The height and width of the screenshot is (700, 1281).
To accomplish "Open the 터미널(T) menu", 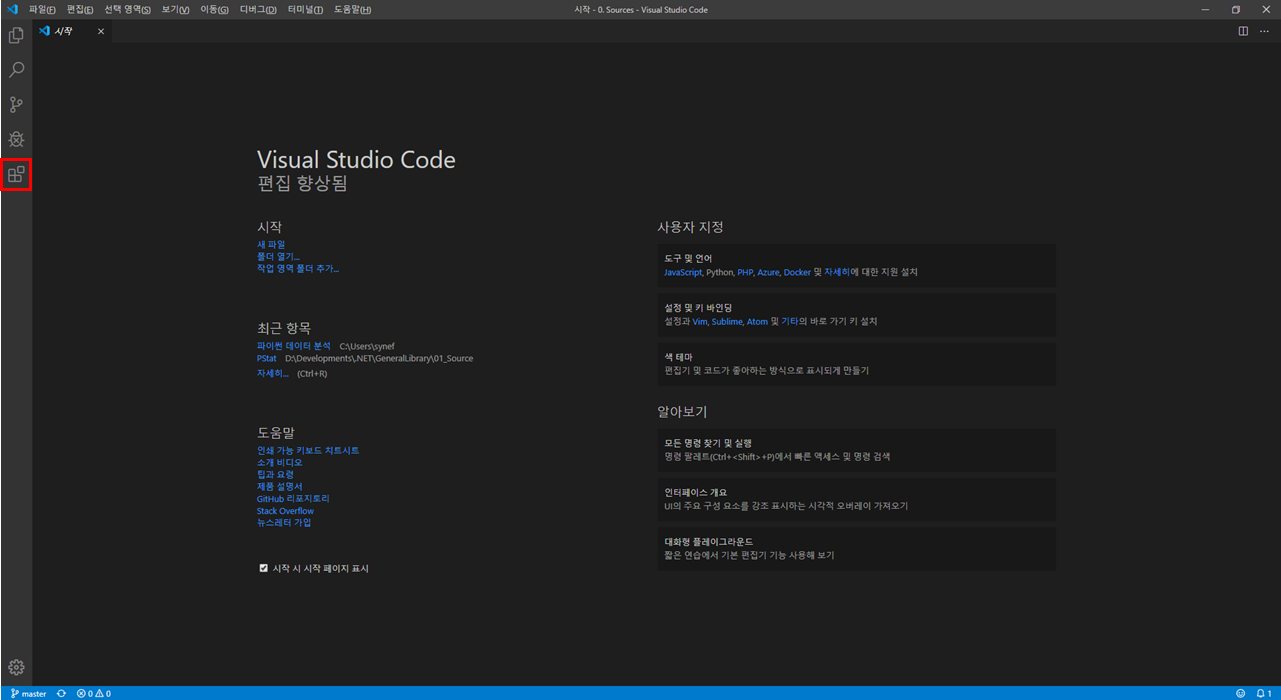I will coord(305,9).
